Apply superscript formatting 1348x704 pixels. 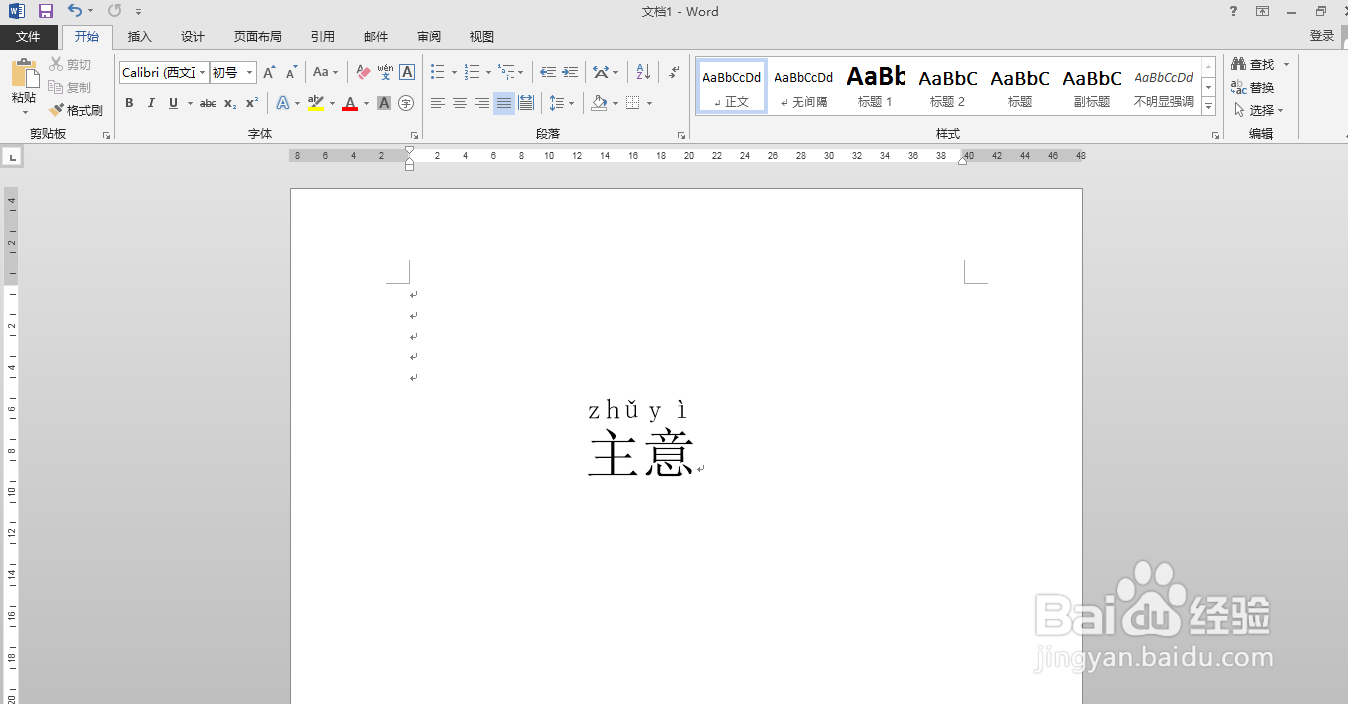point(252,103)
